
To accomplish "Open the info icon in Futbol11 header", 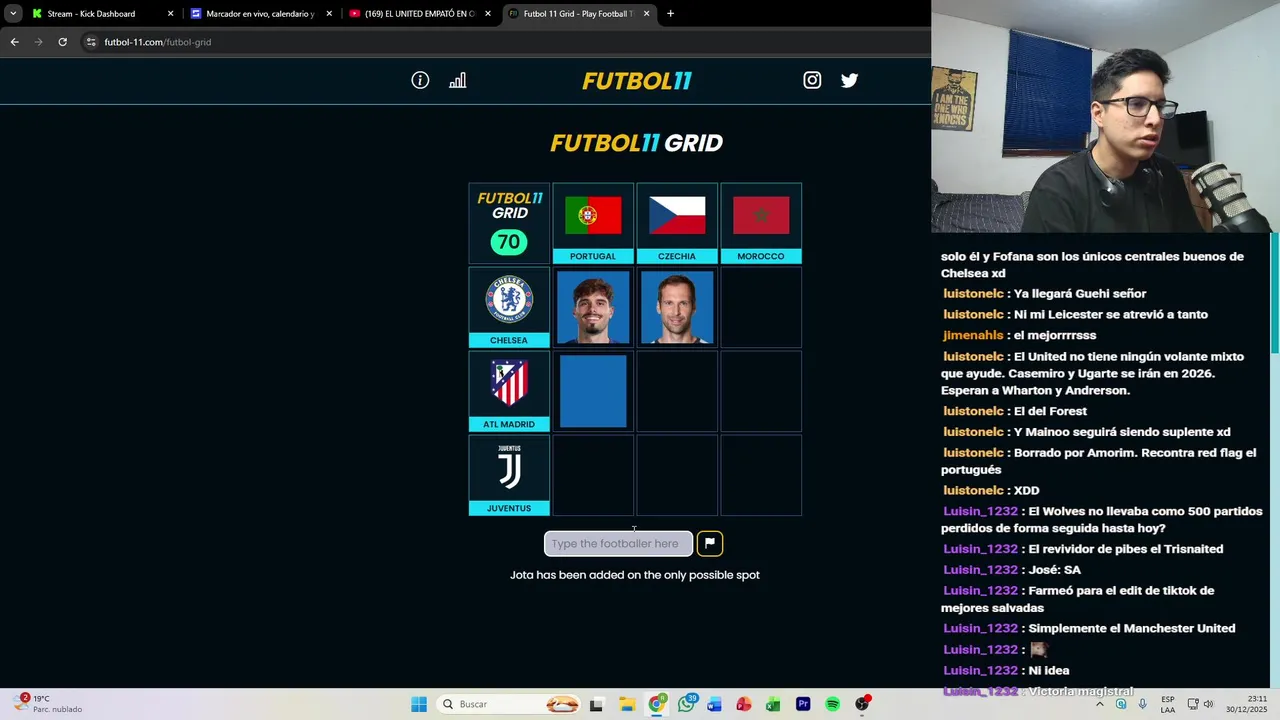I will tap(420, 80).
